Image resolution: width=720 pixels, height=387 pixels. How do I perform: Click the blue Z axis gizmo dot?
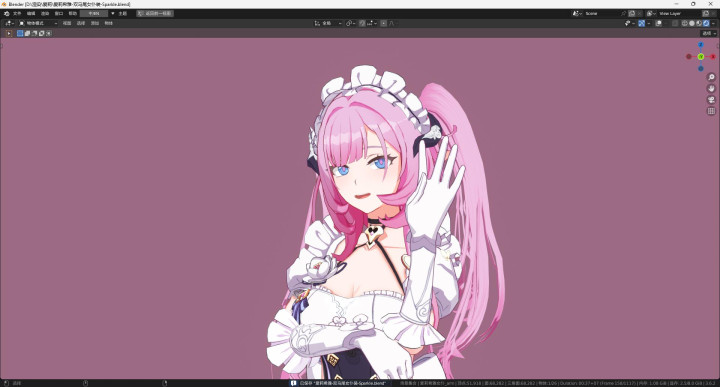tap(701, 45)
